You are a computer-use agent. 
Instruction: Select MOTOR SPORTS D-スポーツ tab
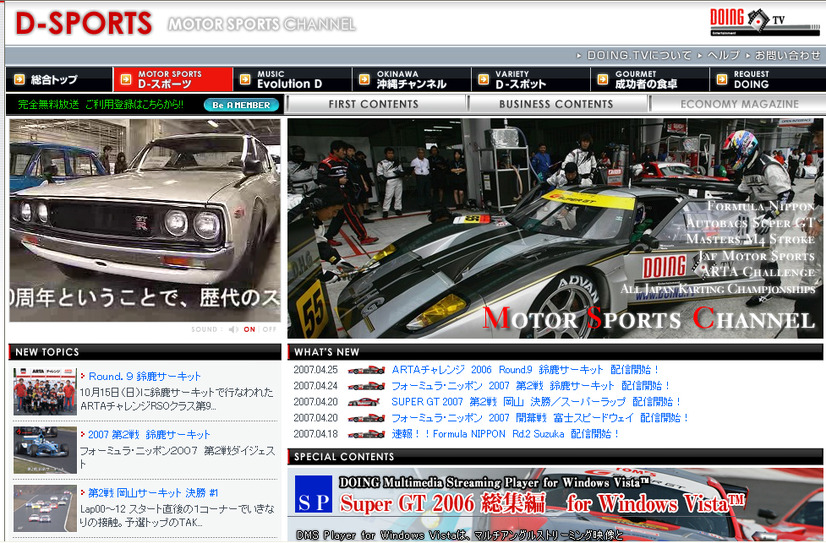(x=173, y=80)
